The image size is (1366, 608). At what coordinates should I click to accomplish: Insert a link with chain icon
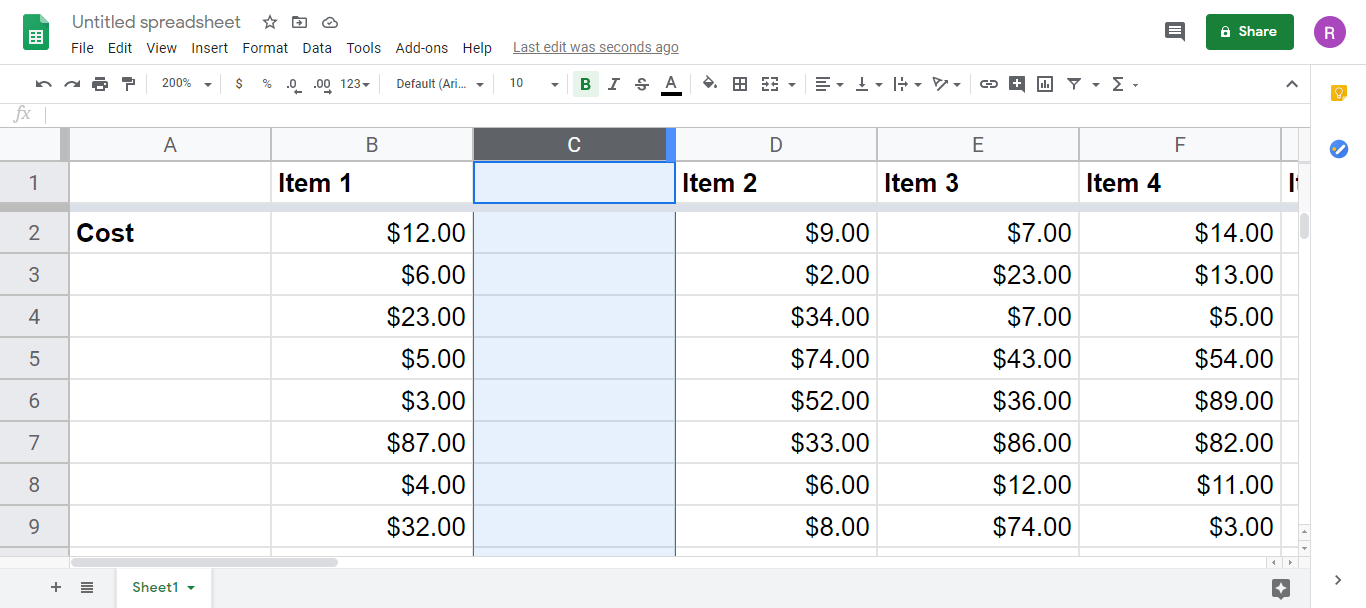tap(989, 84)
